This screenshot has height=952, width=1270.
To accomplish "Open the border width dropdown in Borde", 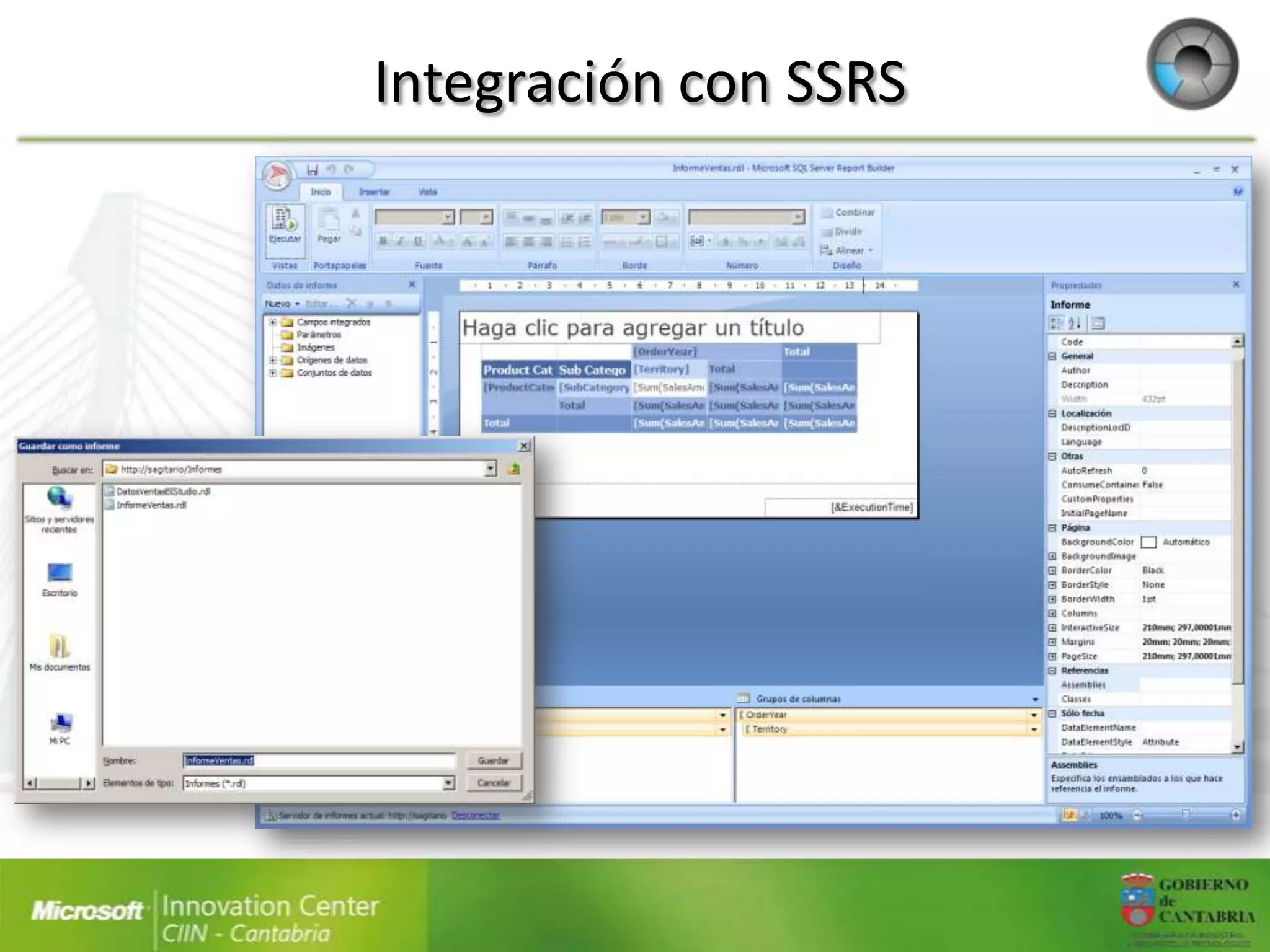I will tap(643, 218).
